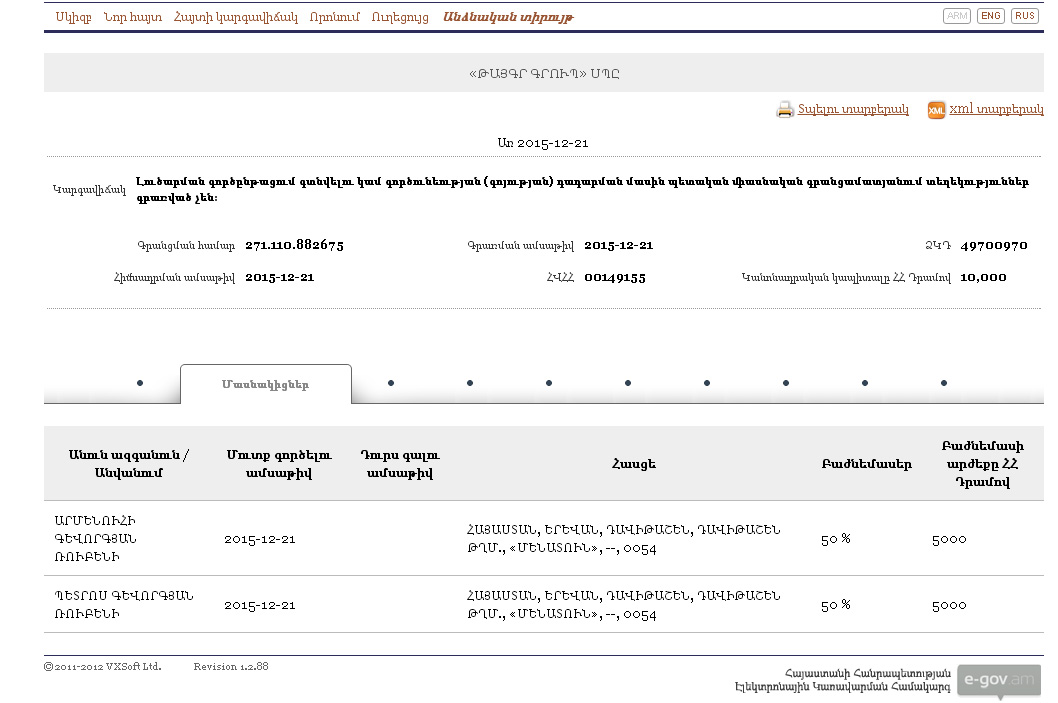
Task: Open the Ուղեցույց menu item
Action: pos(400,17)
